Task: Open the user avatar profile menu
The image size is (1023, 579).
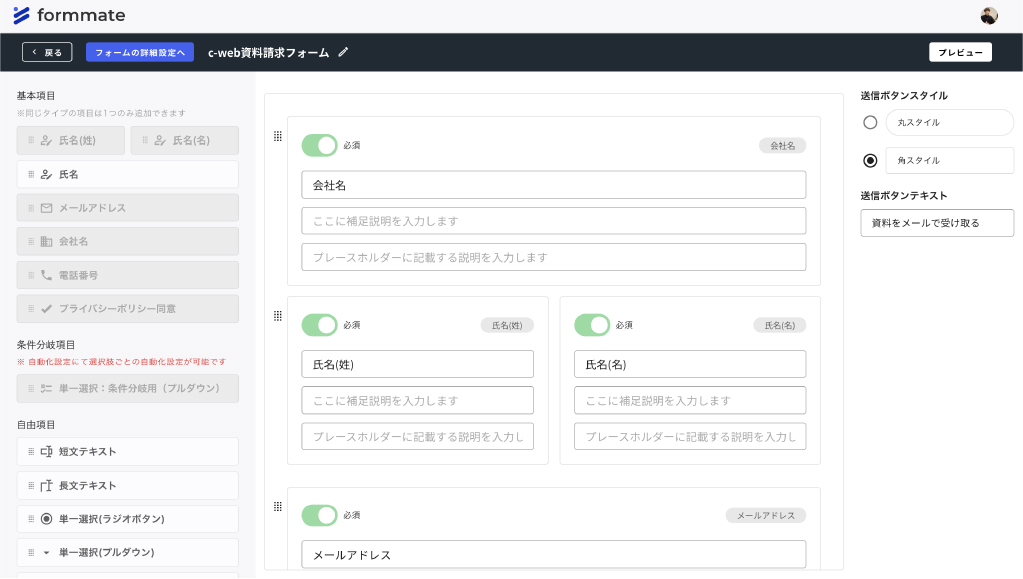Action: pyautogui.click(x=989, y=15)
